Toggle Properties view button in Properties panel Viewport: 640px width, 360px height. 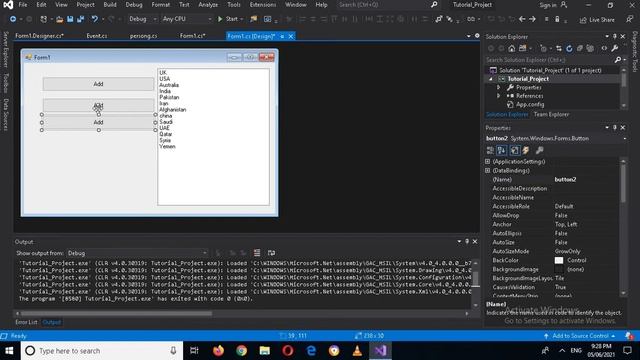pos(514,151)
